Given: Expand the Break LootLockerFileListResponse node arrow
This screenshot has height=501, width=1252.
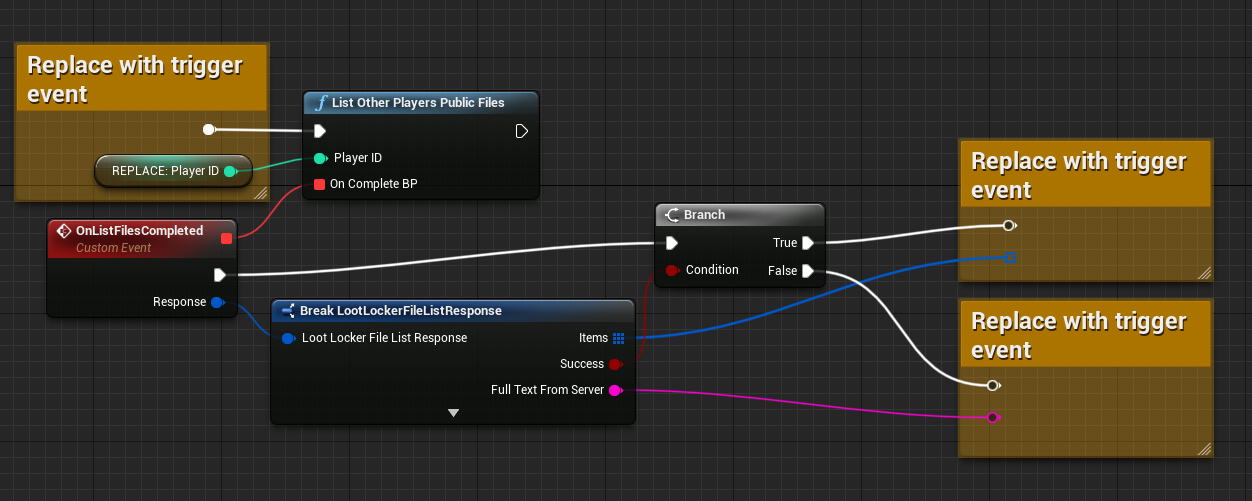Looking at the screenshot, I should (x=453, y=412).
